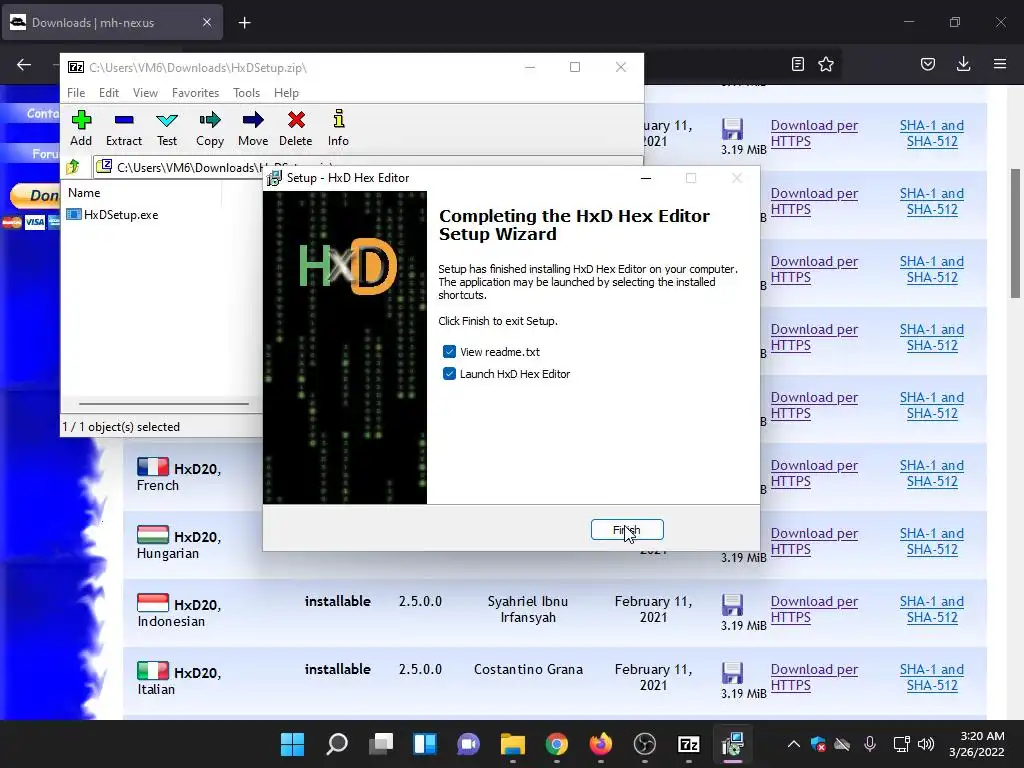Click the floppy disk icon in Italian row
This screenshot has height=768, width=1024.
click(732, 673)
